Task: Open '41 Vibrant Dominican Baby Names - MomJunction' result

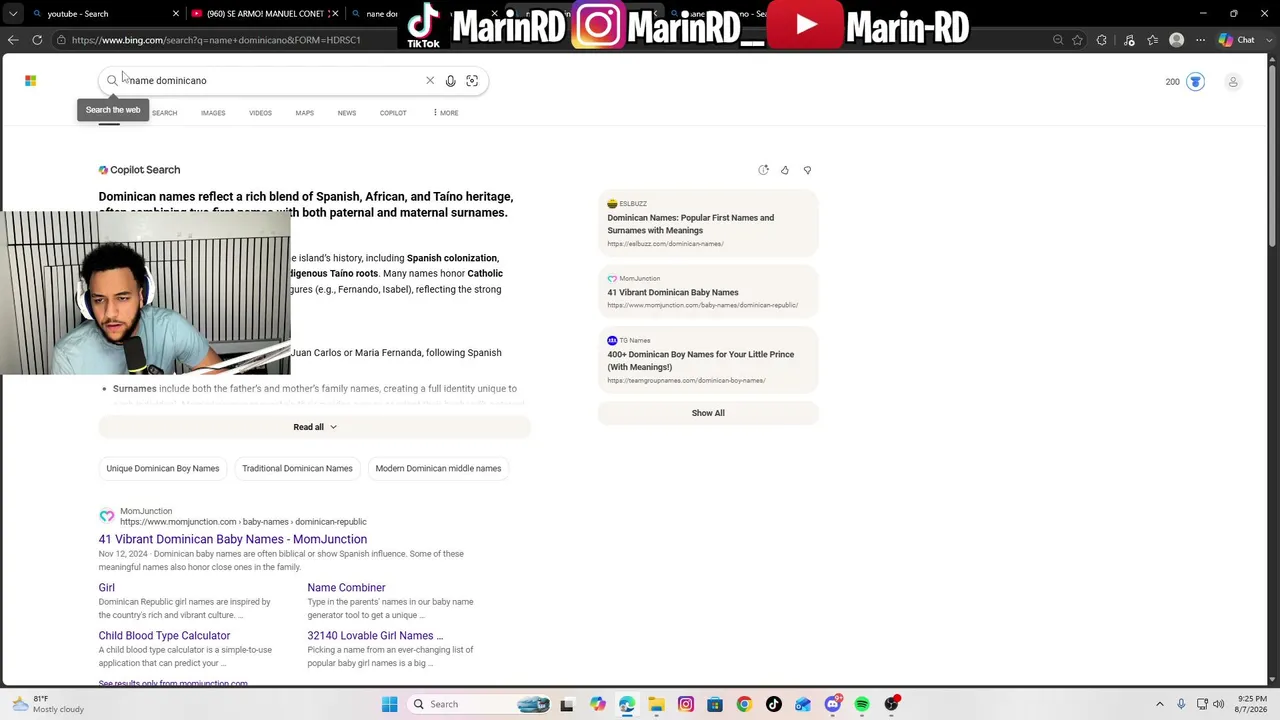Action: click(x=233, y=539)
